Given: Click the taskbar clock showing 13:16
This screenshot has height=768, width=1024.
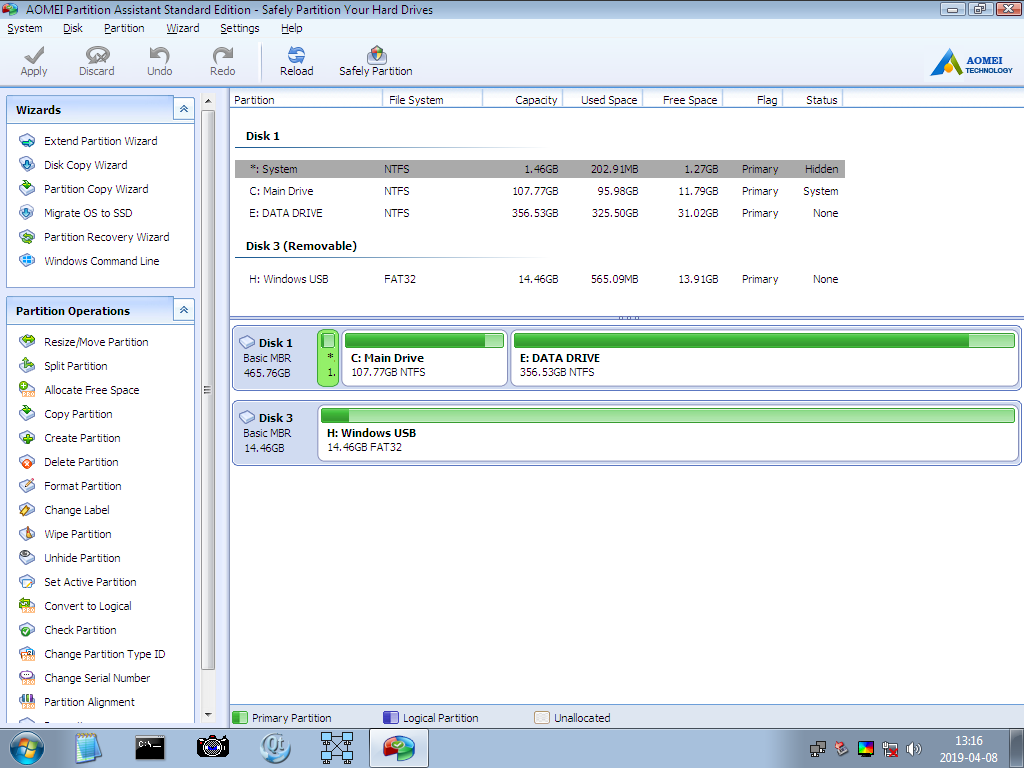Looking at the screenshot, I should click(968, 749).
